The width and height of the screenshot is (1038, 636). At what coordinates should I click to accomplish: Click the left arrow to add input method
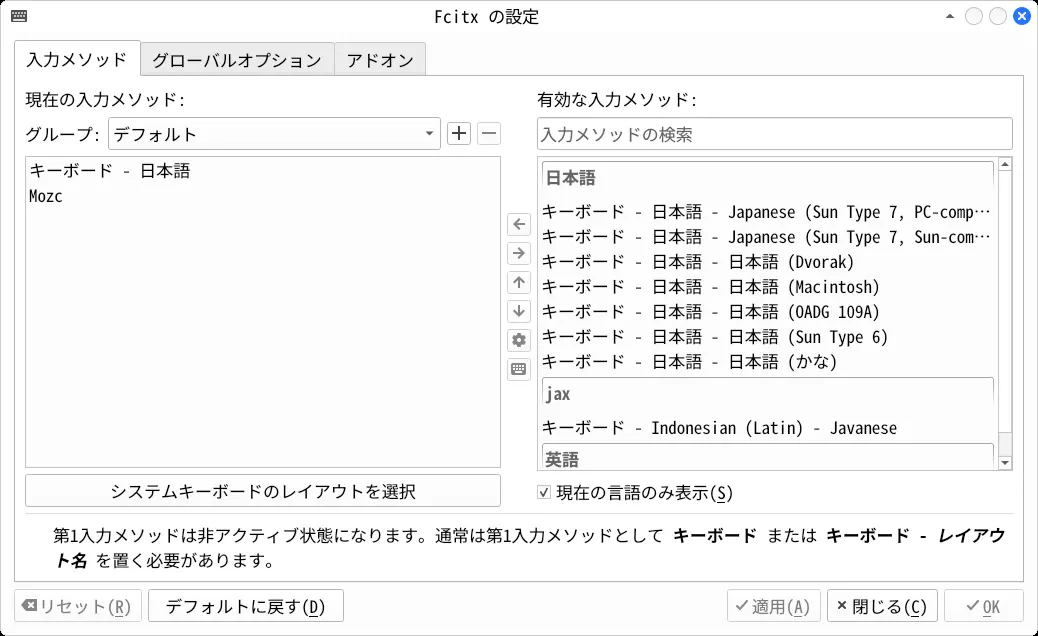point(519,224)
